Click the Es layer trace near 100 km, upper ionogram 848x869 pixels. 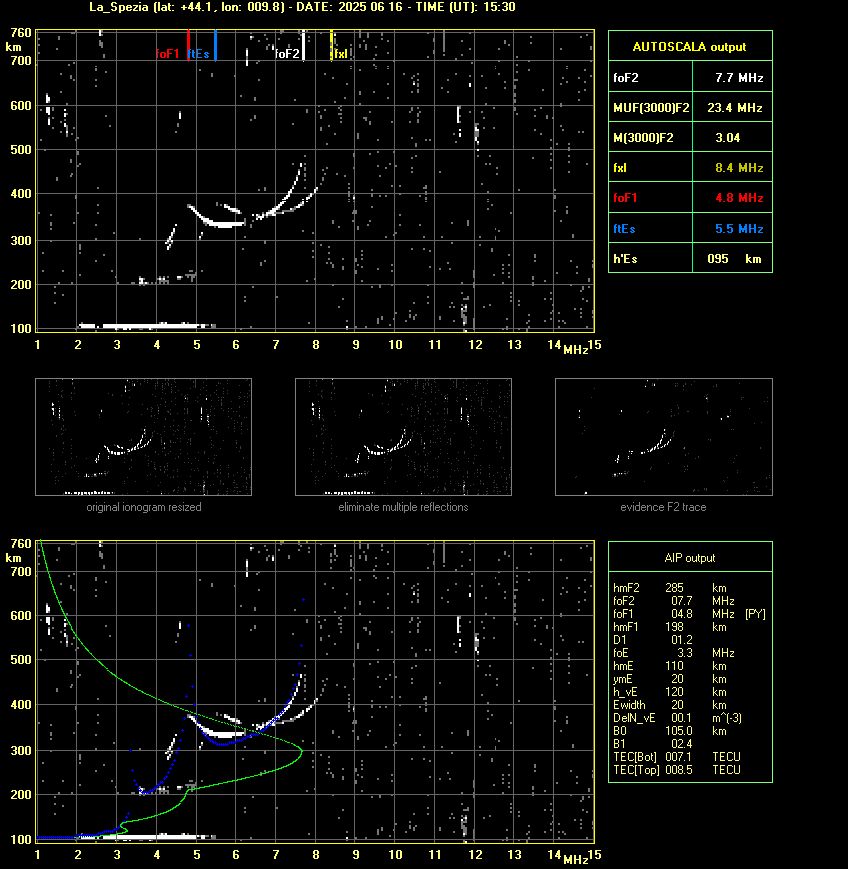(147, 326)
